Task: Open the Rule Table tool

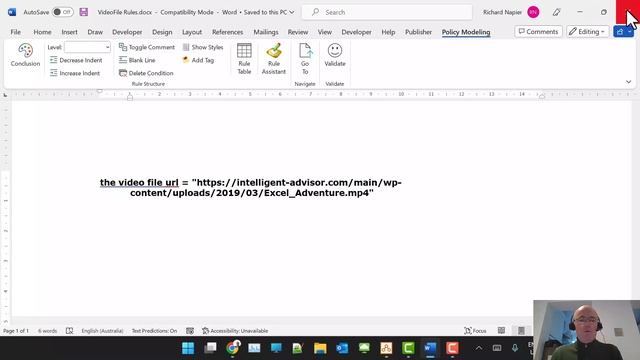Action: point(244,59)
